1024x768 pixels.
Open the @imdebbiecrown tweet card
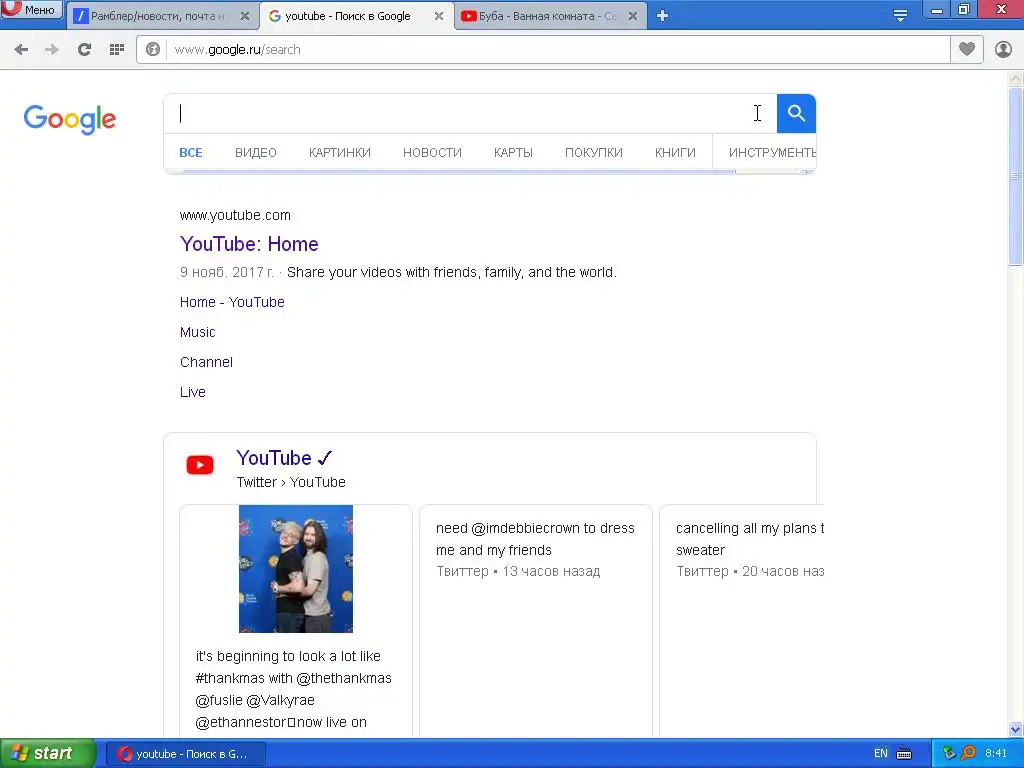tap(536, 620)
